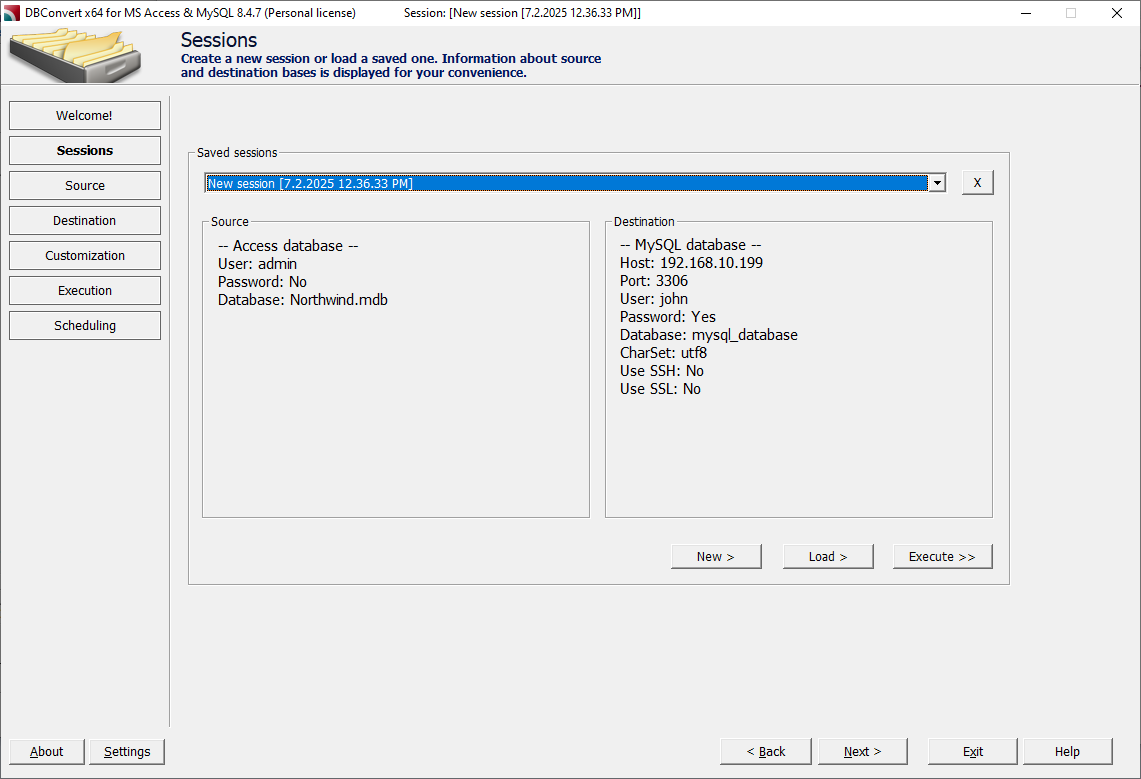
Task: Click 'Database: Northwind.mdb' source text
Action: click(303, 300)
